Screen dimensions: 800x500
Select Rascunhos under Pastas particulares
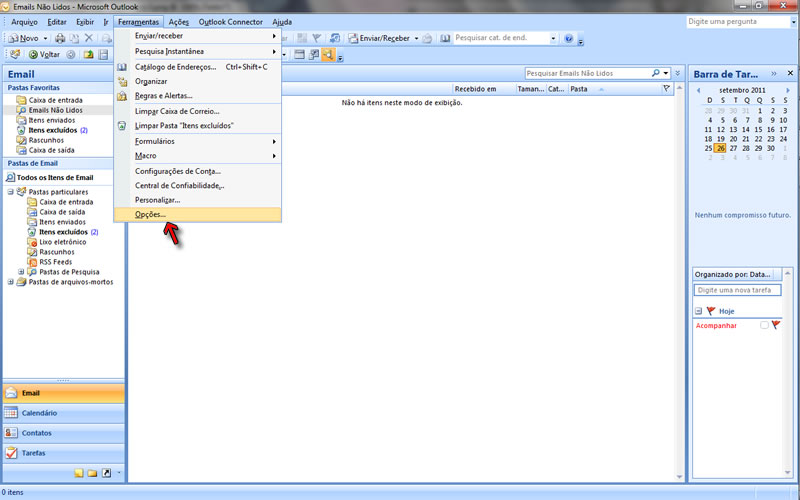click(57, 252)
